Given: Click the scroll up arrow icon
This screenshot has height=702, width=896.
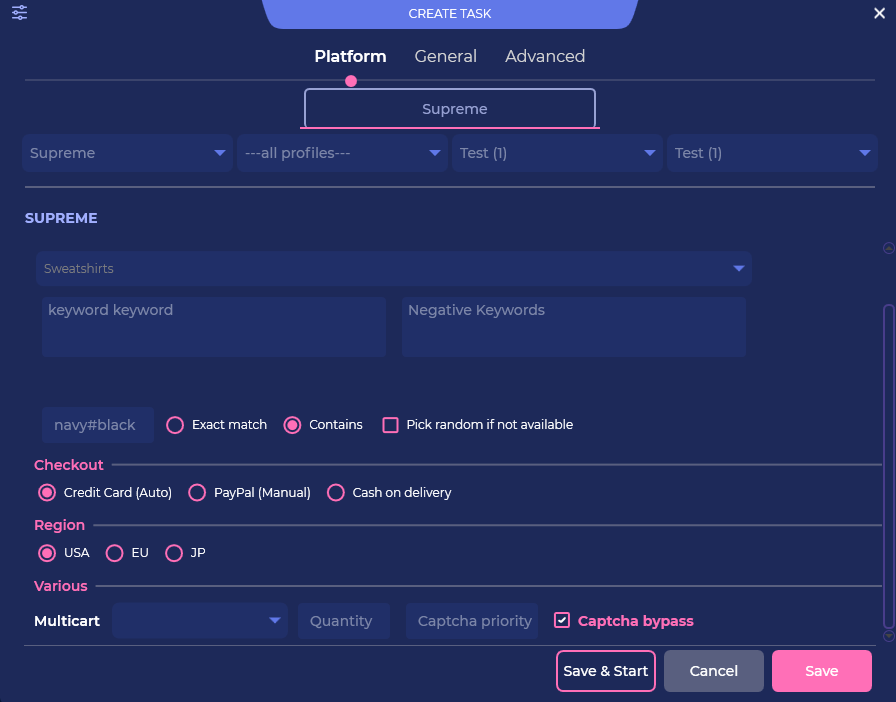Looking at the screenshot, I should pos(888,248).
